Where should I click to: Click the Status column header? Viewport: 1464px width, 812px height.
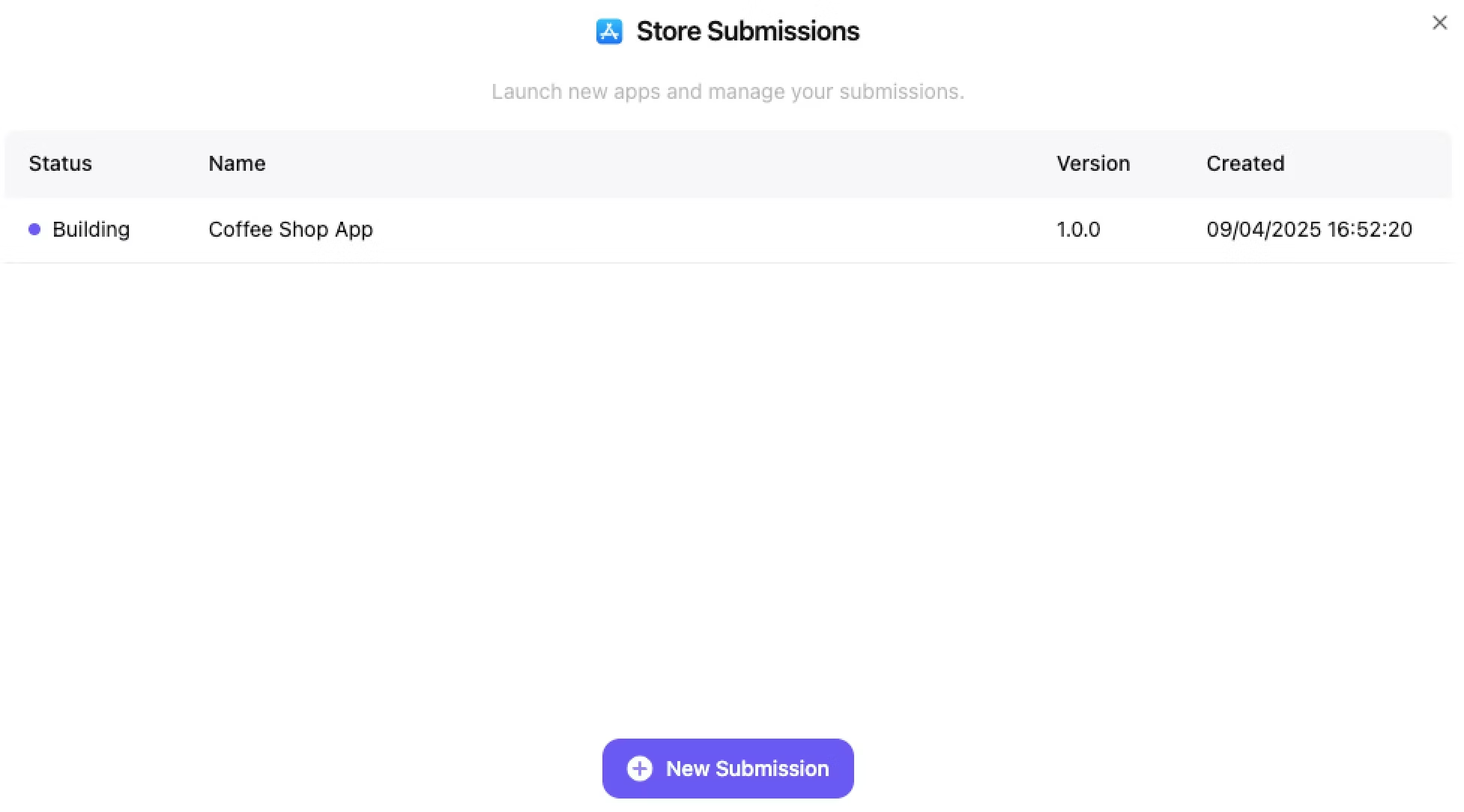point(60,163)
